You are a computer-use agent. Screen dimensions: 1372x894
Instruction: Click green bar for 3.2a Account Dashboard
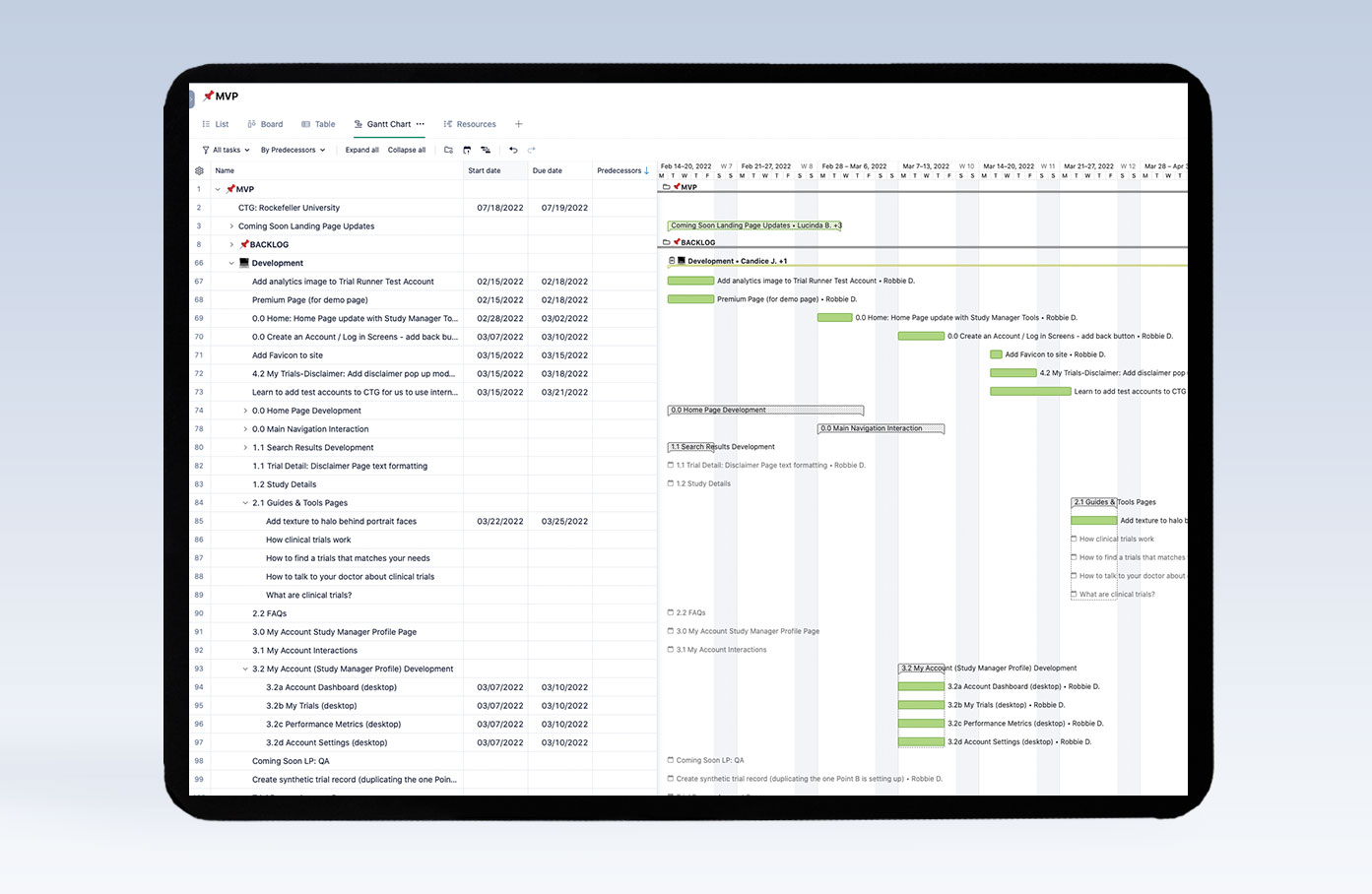(921, 686)
